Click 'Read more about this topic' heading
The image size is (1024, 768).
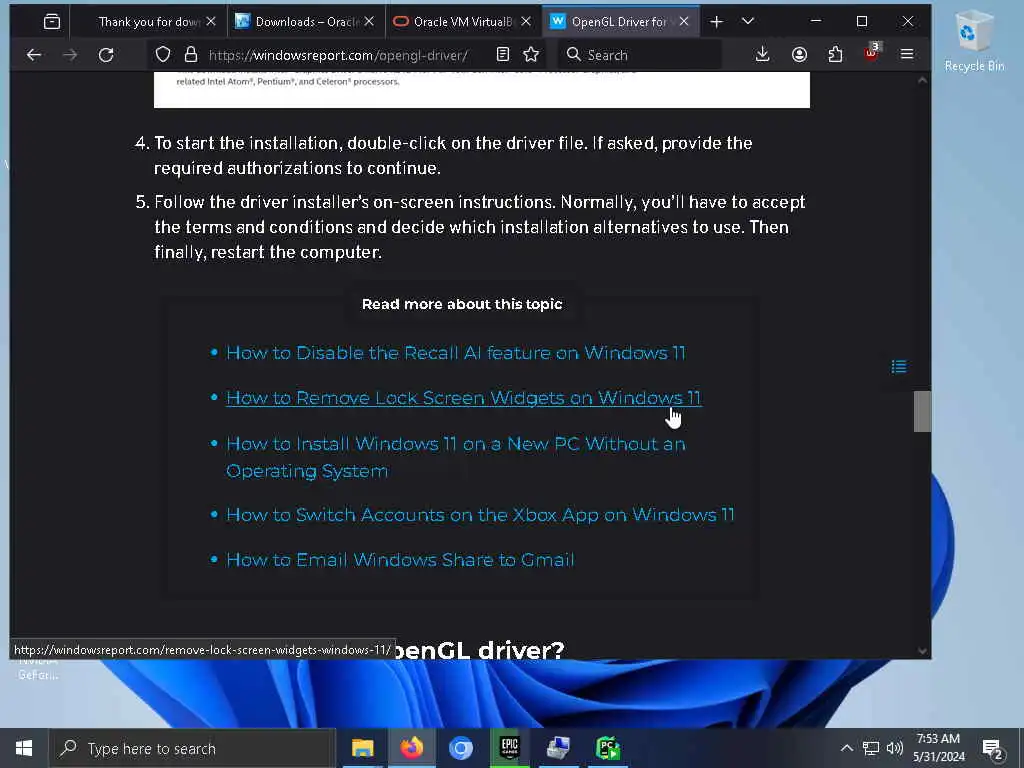coord(462,304)
